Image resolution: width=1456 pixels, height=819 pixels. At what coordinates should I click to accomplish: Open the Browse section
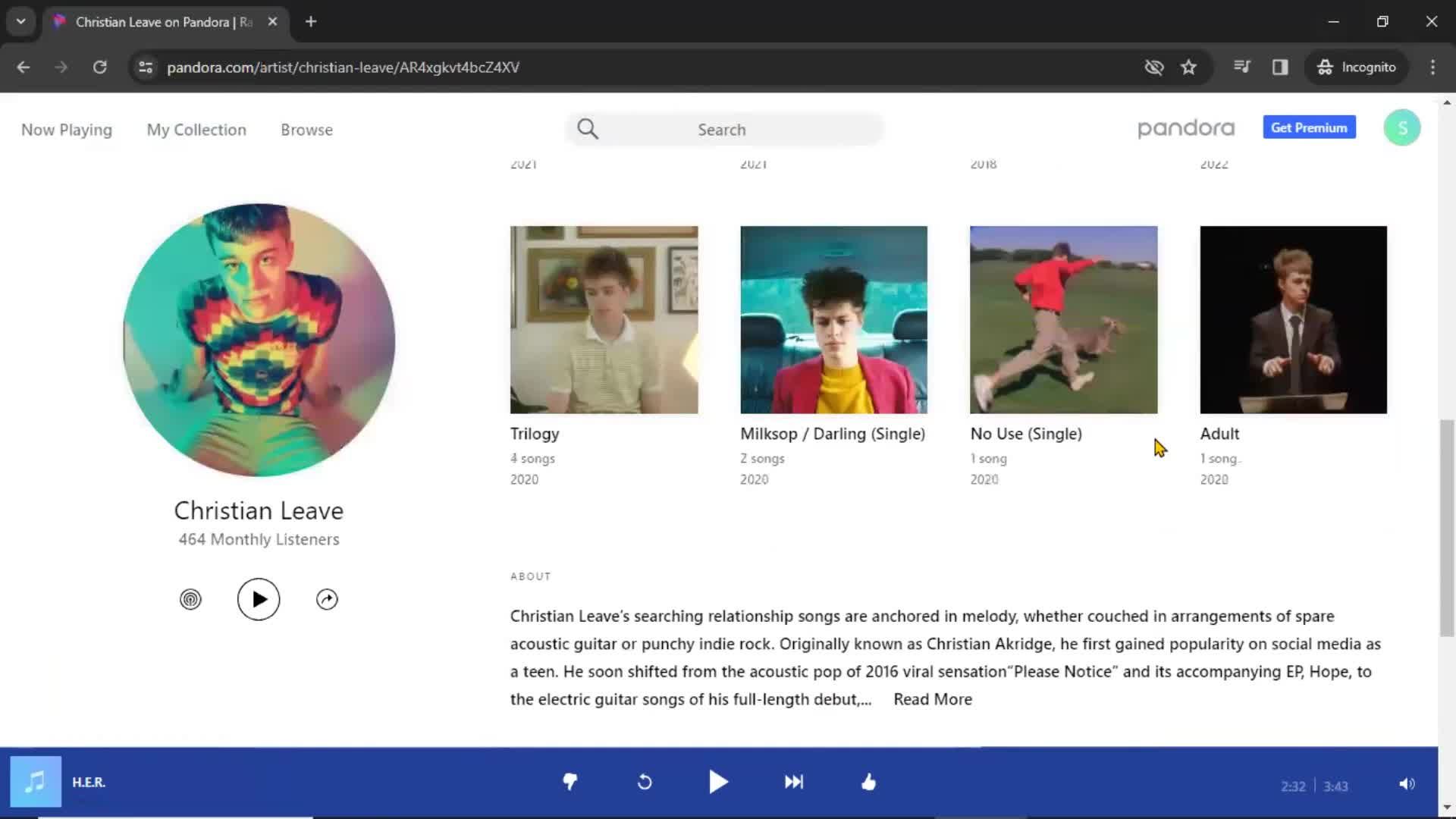point(306,130)
